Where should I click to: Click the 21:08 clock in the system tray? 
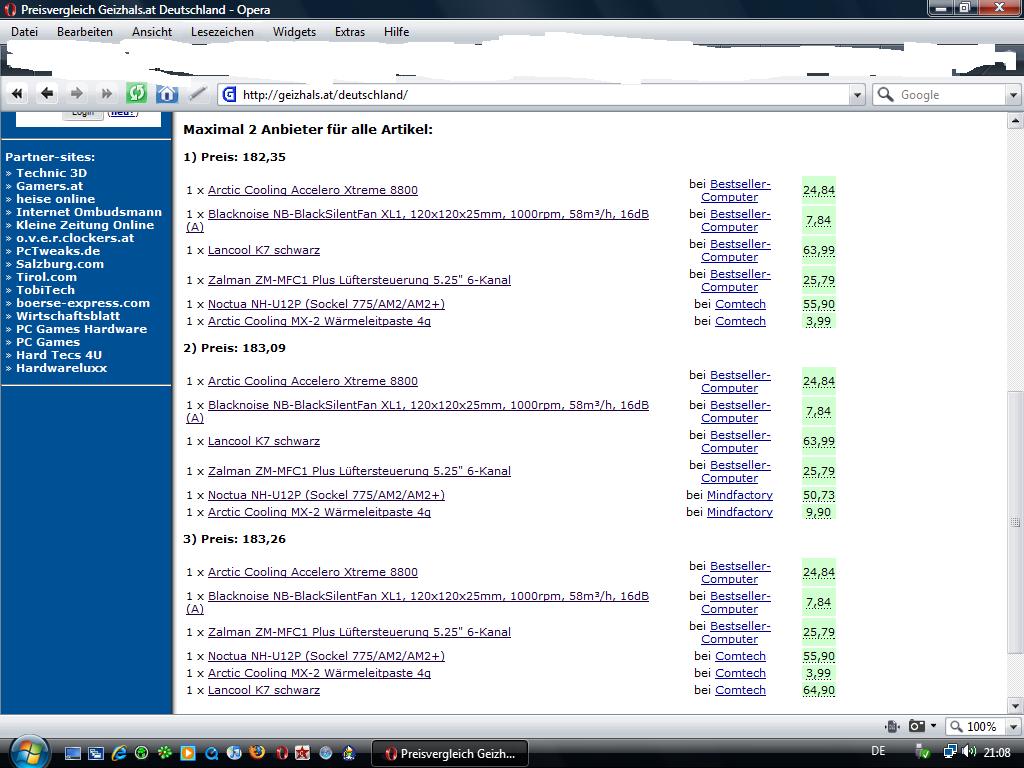pyautogui.click(x=997, y=753)
